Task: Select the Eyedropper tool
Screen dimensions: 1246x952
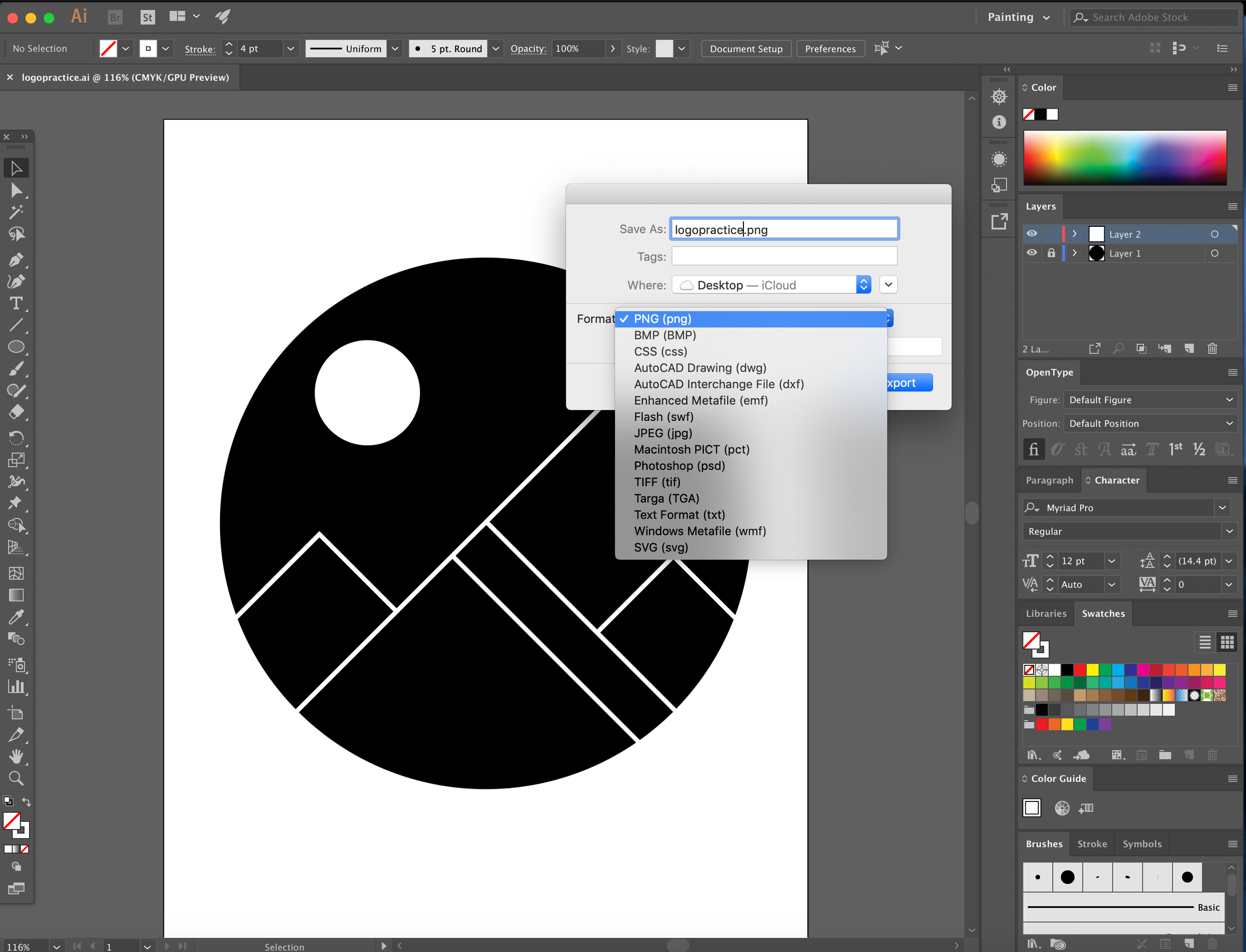Action: click(x=17, y=617)
